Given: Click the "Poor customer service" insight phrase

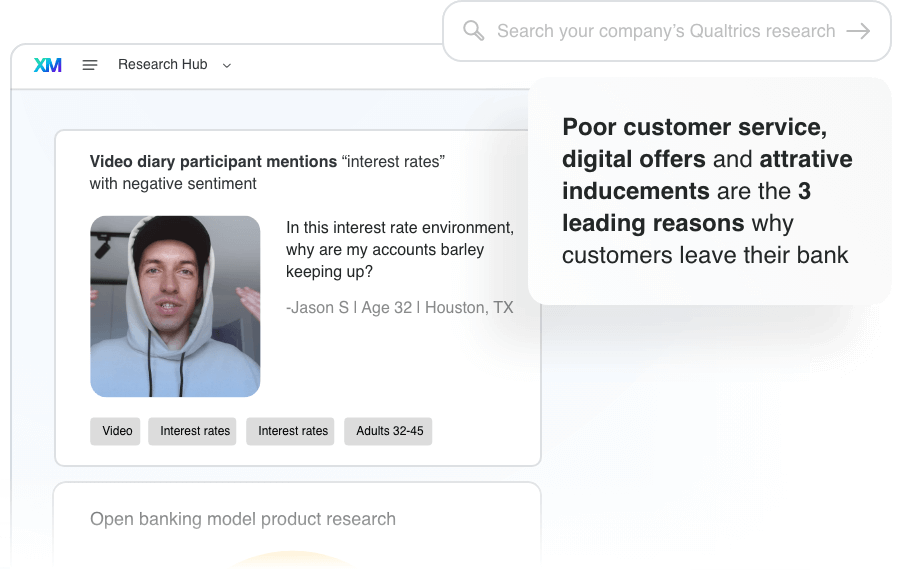Looking at the screenshot, I should point(695,128).
